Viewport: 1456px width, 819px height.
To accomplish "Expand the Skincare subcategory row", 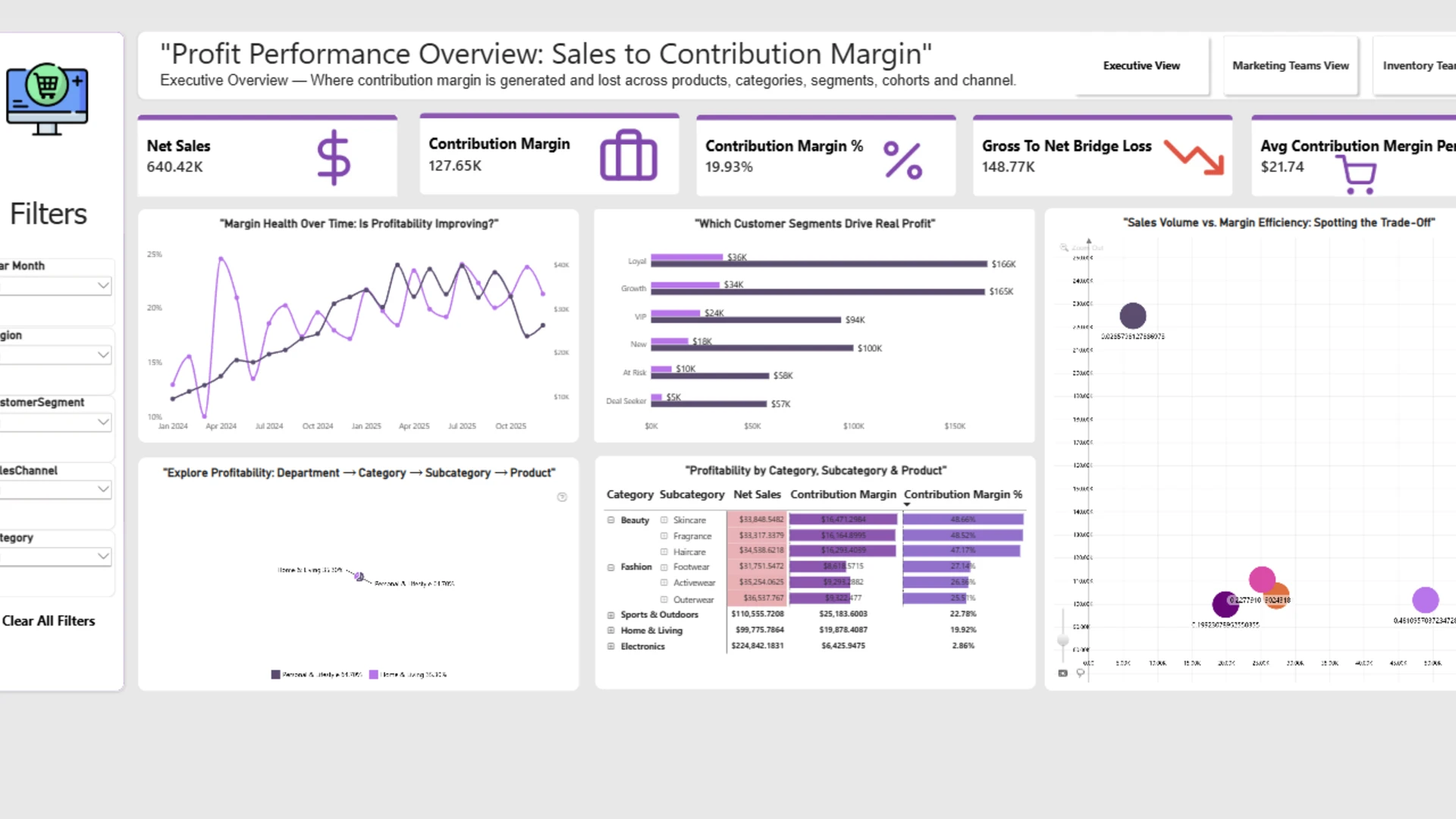I will pos(664,520).
